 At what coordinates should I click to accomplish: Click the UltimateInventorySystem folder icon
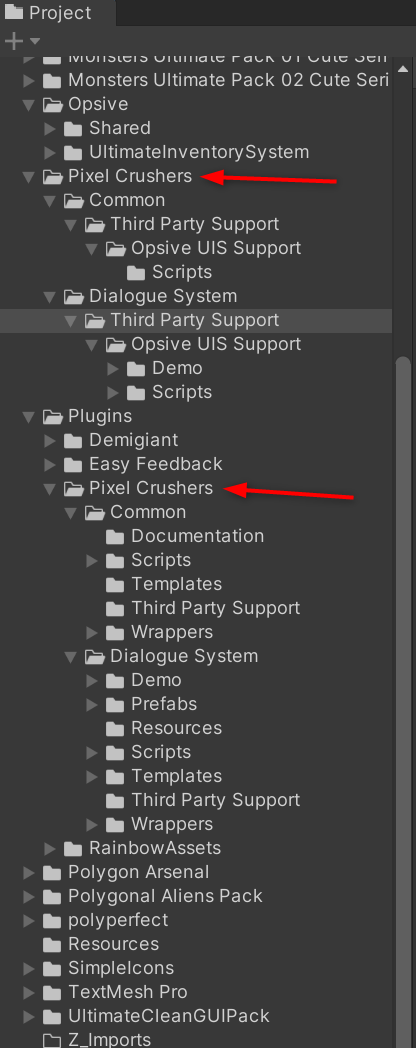point(73,152)
